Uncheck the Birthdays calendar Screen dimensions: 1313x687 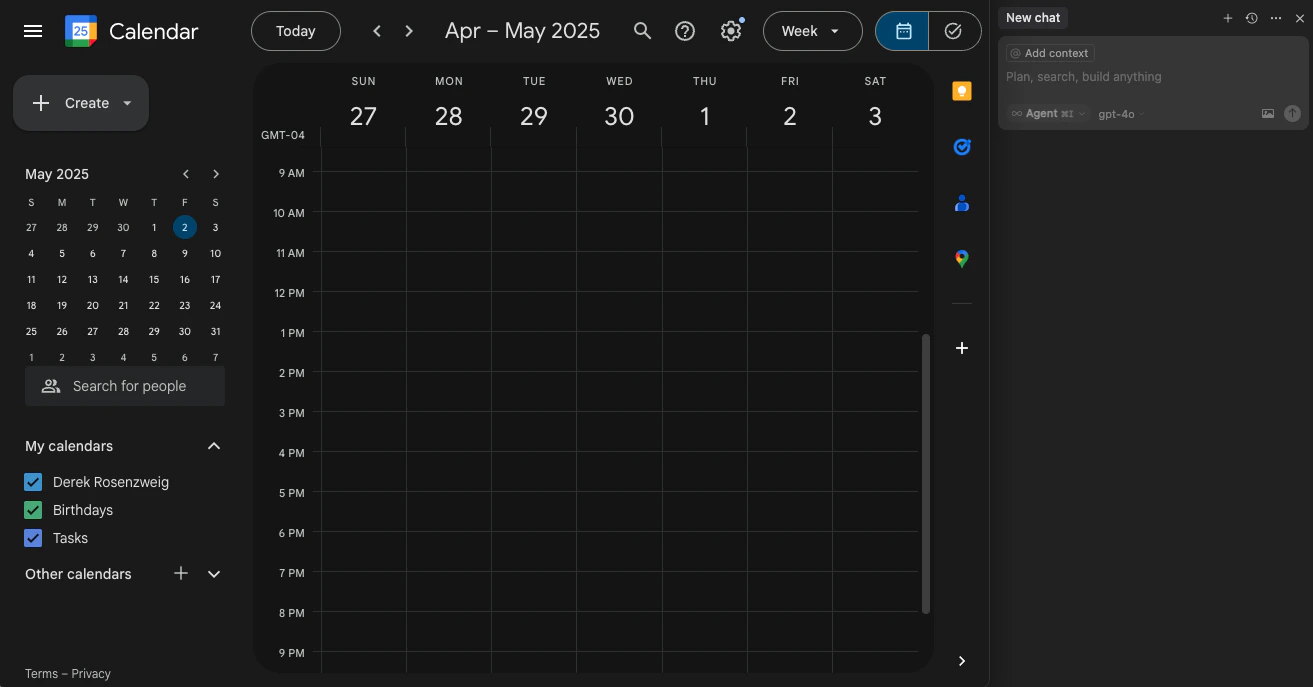pyautogui.click(x=32, y=509)
